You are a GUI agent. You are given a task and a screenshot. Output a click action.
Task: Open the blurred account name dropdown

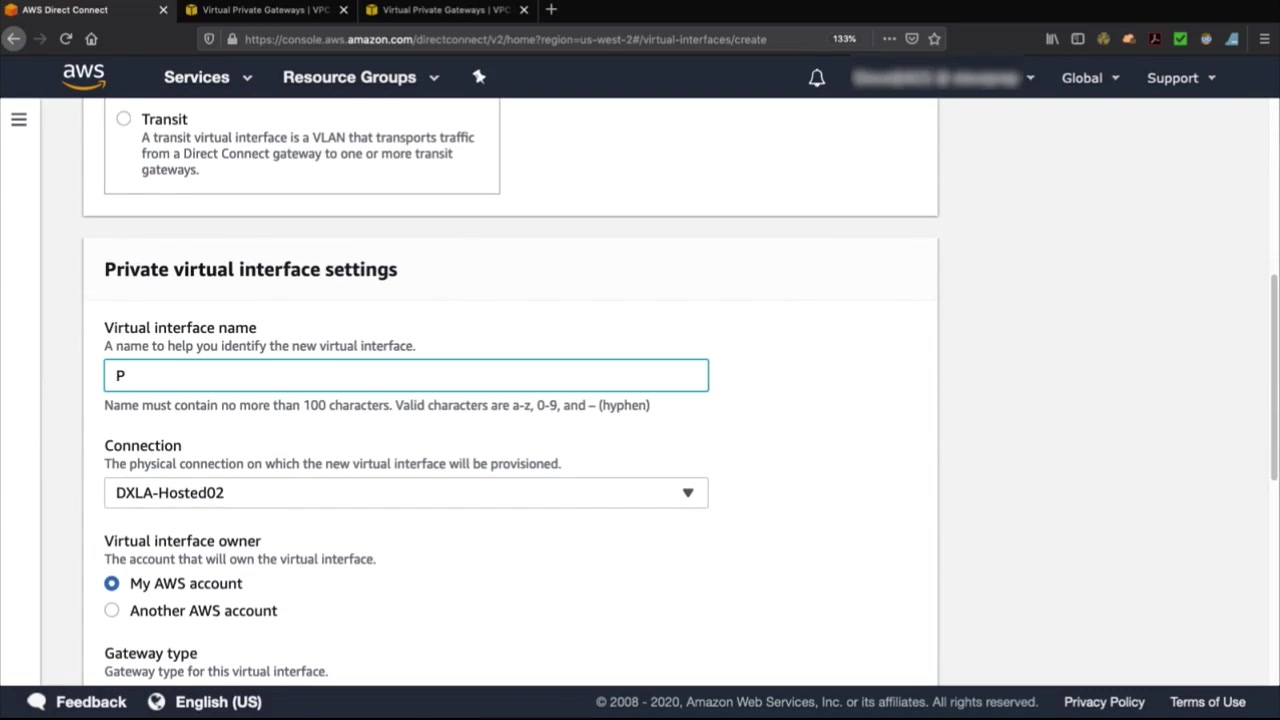click(x=943, y=78)
